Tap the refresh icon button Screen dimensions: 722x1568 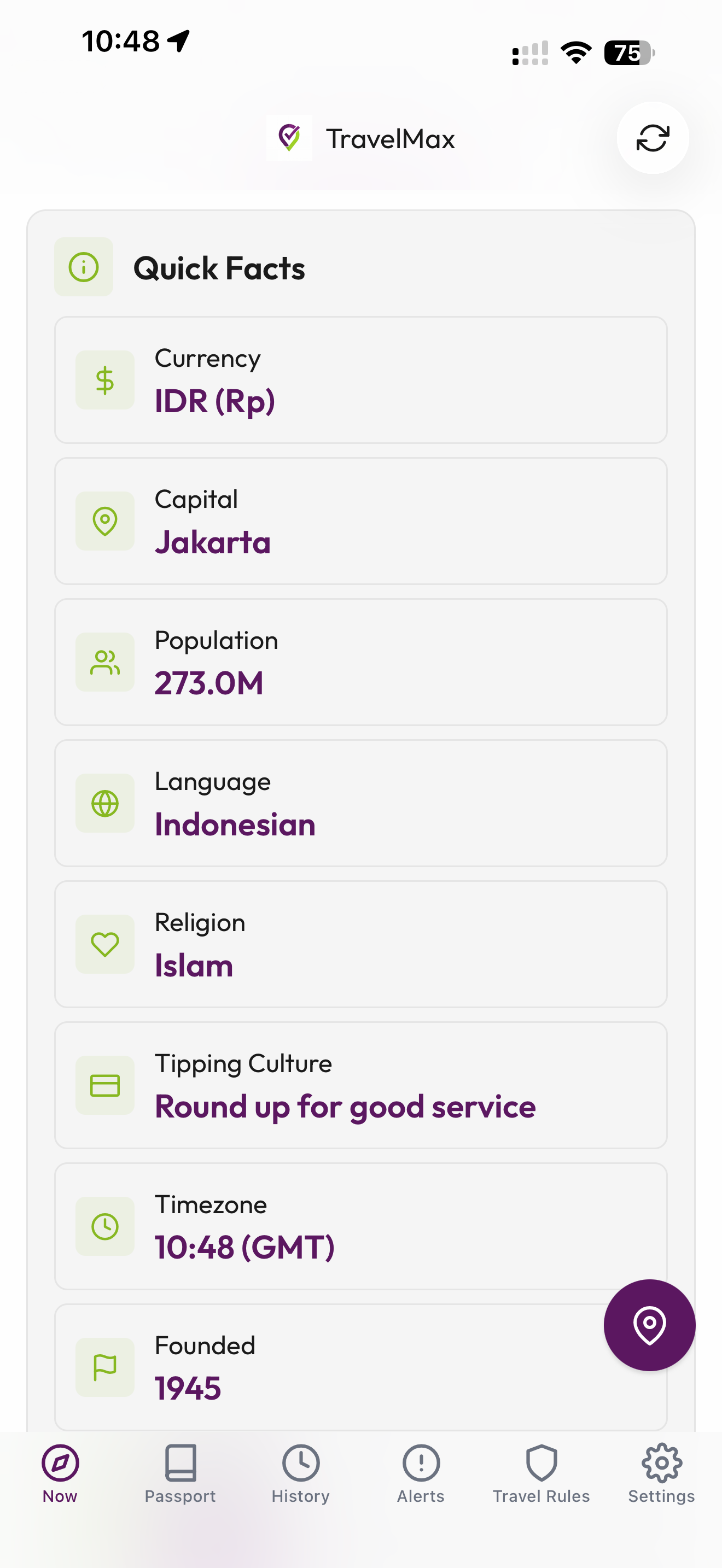(653, 138)
